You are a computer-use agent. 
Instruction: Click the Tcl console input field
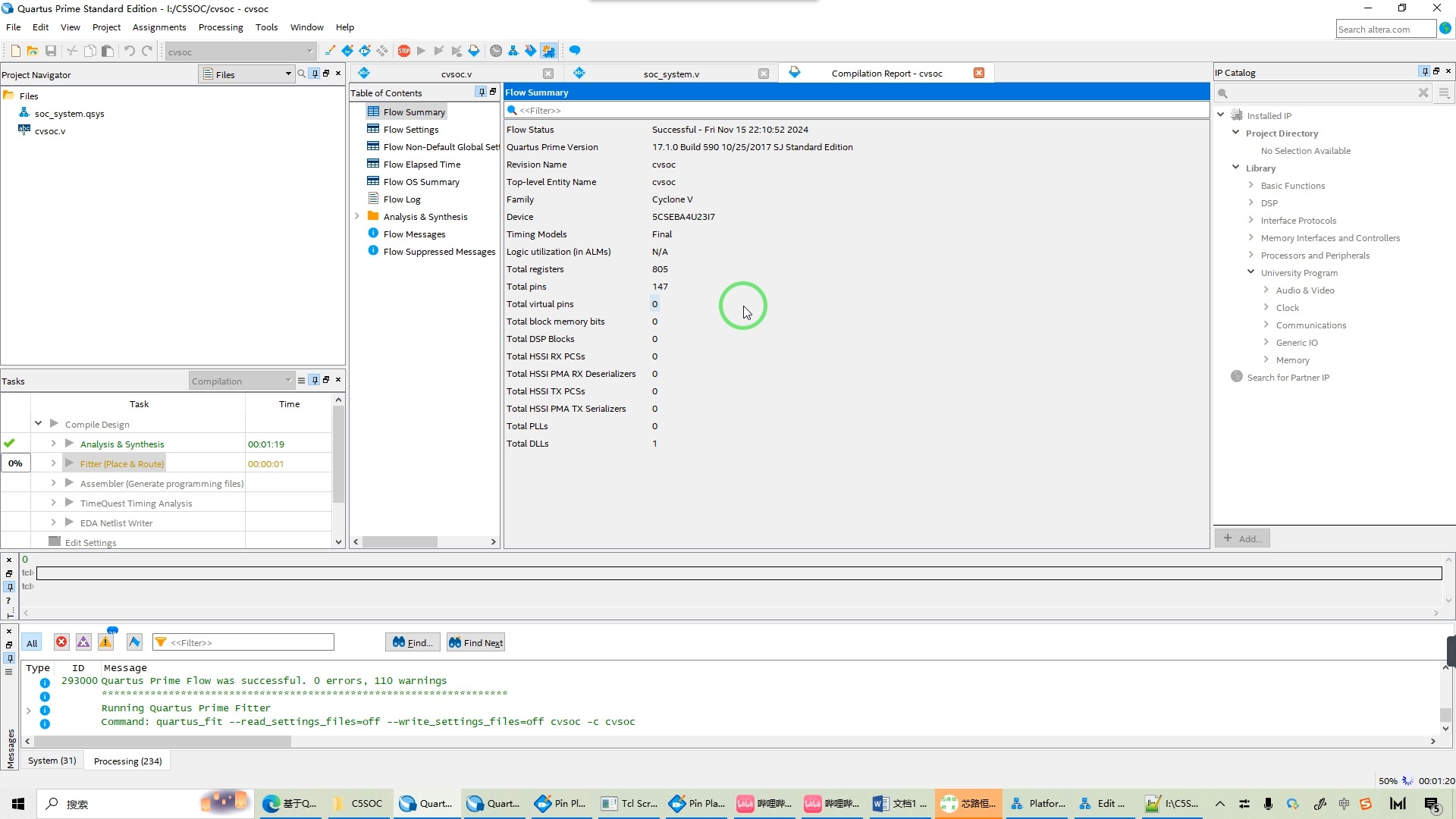[x=739, y=573]
